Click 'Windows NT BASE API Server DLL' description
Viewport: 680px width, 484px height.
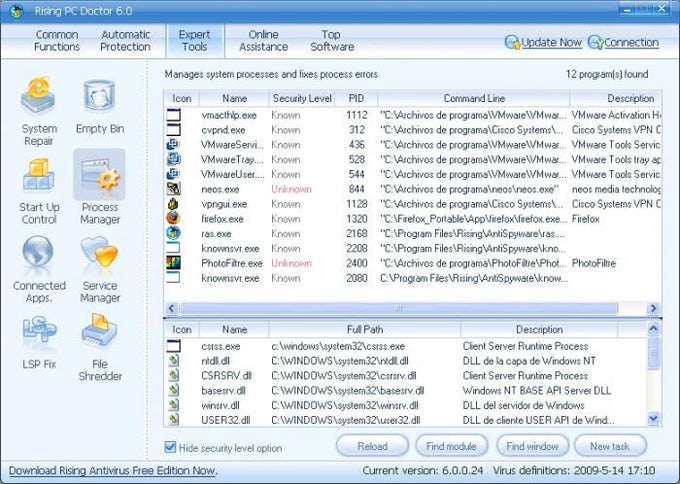tap(537, 390)
